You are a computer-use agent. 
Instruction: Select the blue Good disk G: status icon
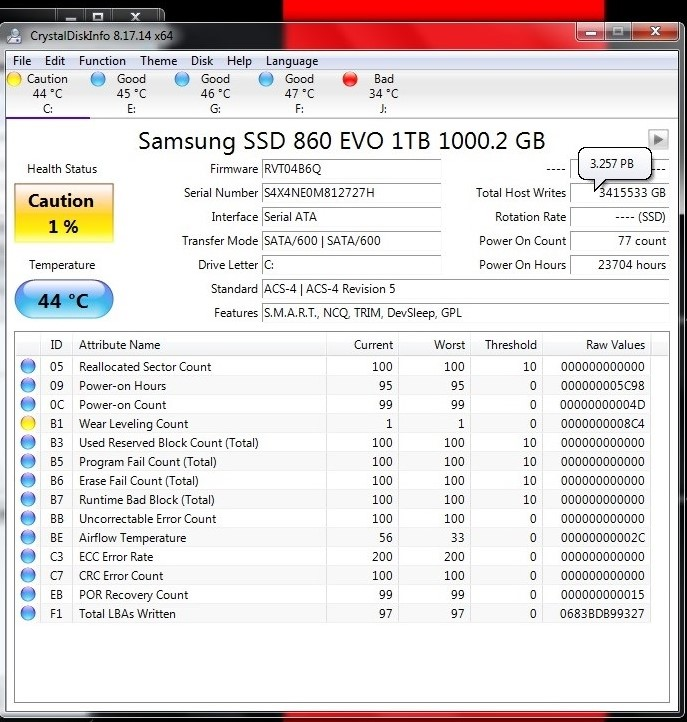click(x=182, y=79)
